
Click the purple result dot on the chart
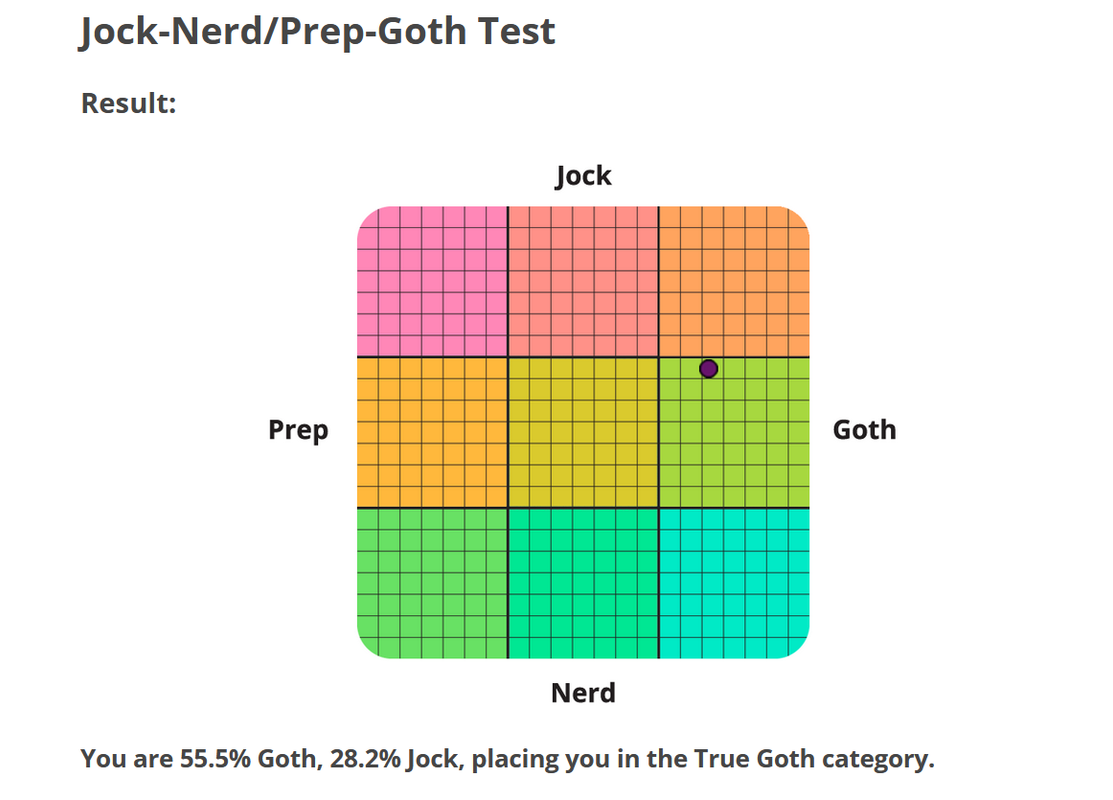pyautogui.click(x=708, y=369)
